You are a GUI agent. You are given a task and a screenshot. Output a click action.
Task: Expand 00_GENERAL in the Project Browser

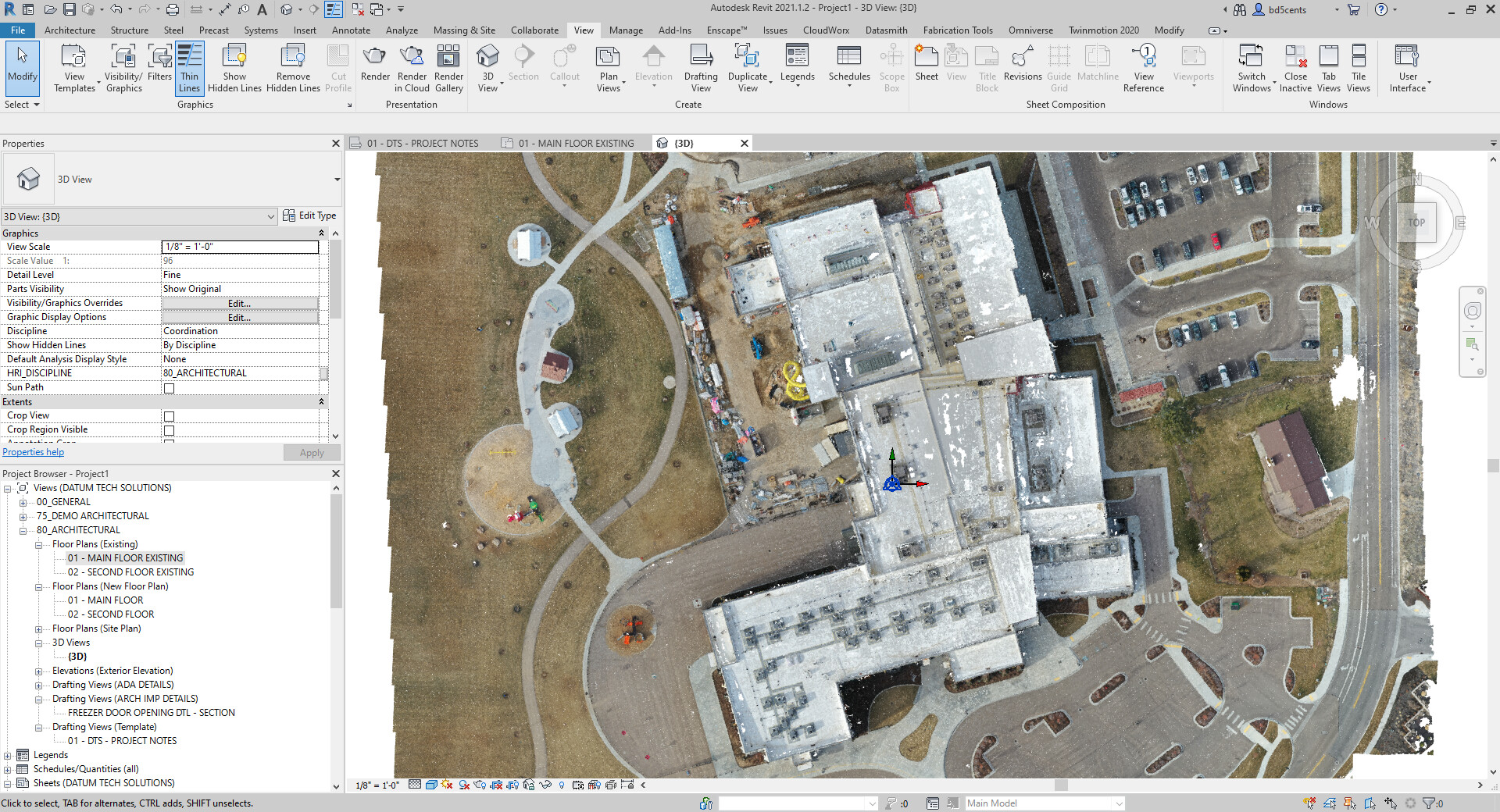pyautogui.click(x=24, y=502)
